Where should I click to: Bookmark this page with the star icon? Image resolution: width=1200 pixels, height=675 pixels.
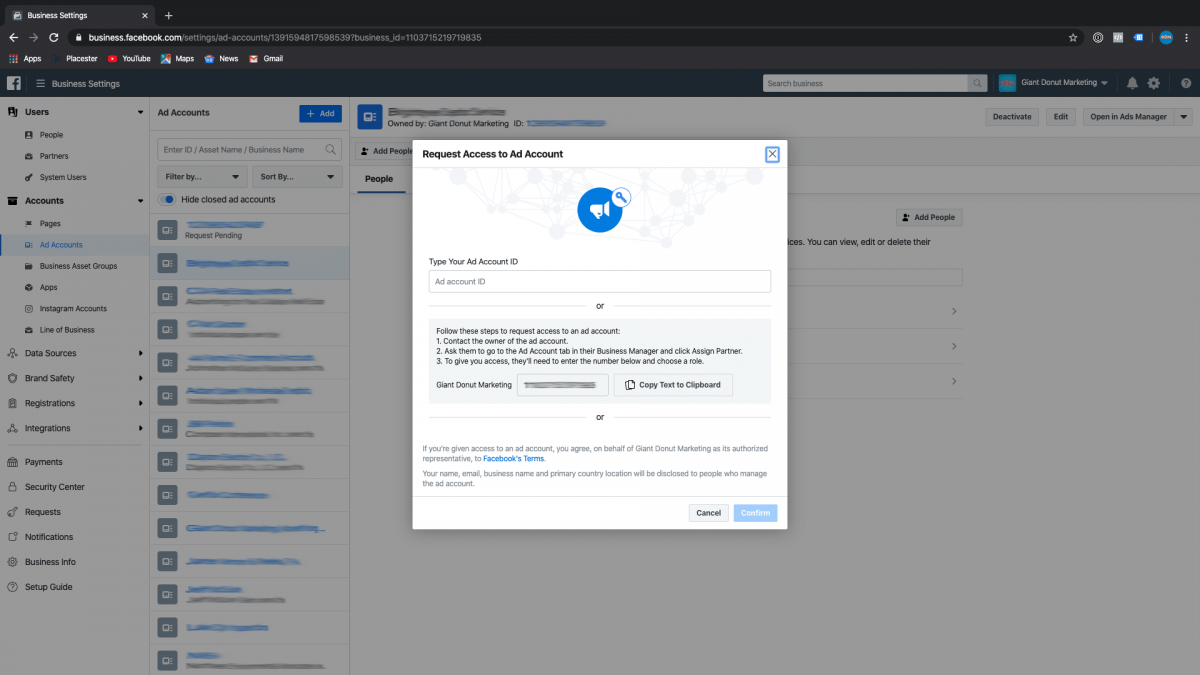tap(1073, 37)
